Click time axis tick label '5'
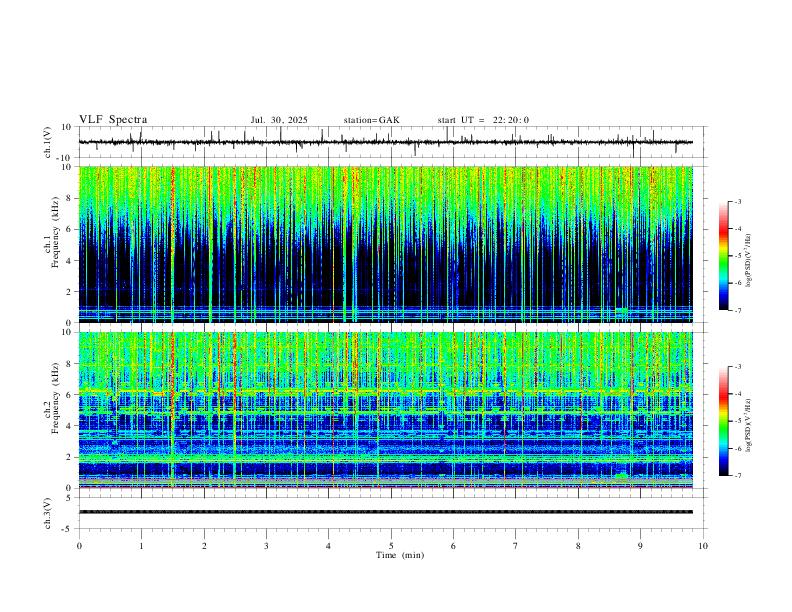Screen dimensions: 792x612 pos(391,546)
